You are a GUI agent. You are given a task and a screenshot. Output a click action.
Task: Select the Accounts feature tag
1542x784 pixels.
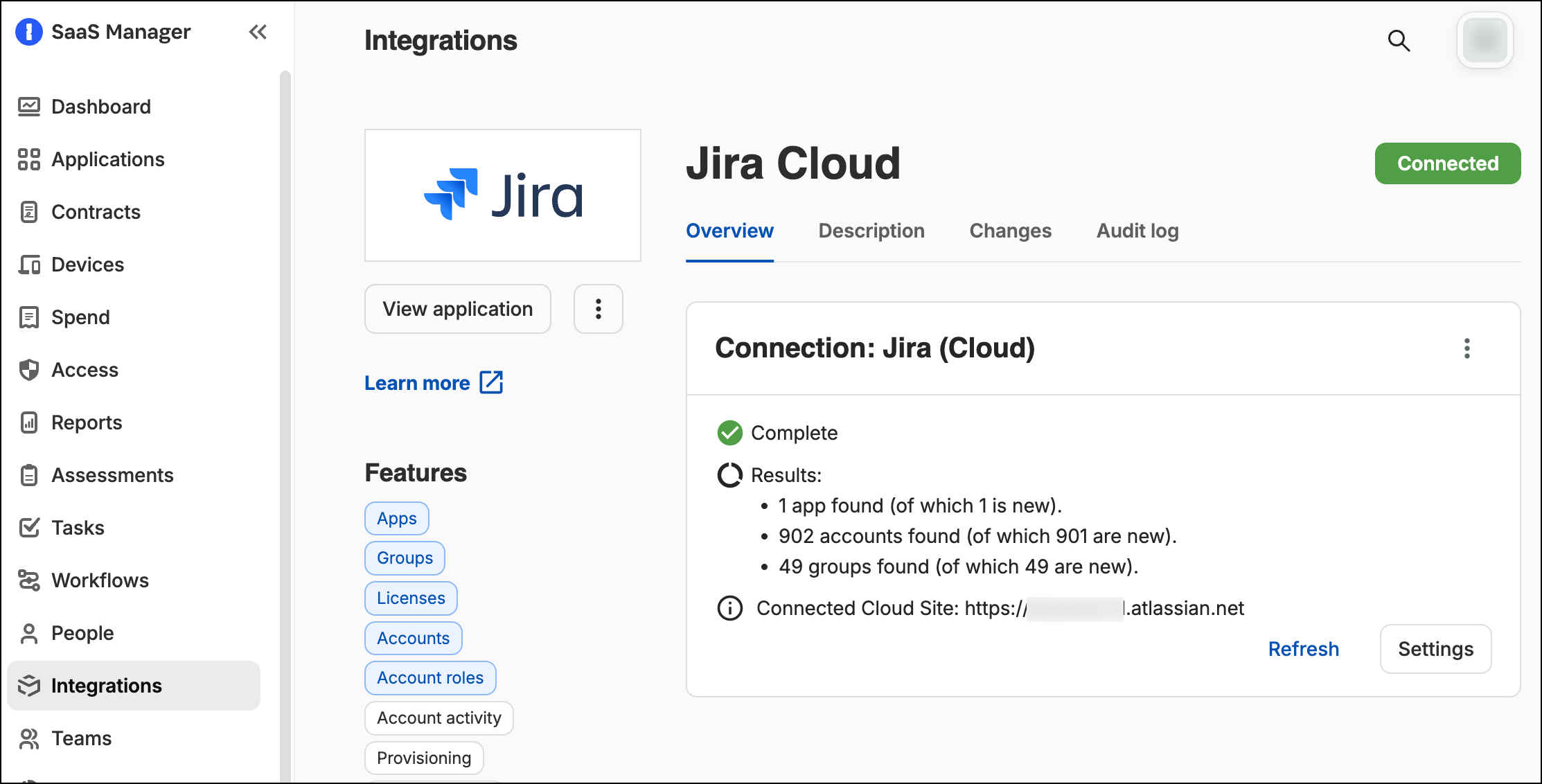click(413, 639)
